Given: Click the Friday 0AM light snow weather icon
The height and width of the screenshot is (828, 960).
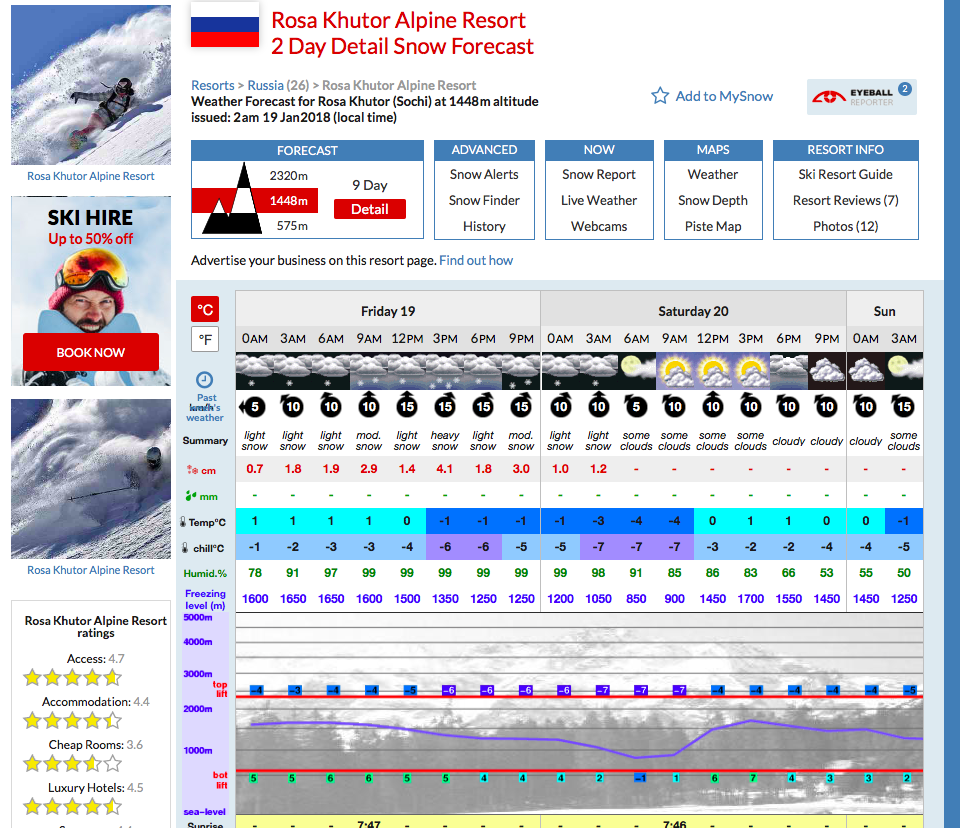Looking at the screenshot, I should tap(255, 371).
